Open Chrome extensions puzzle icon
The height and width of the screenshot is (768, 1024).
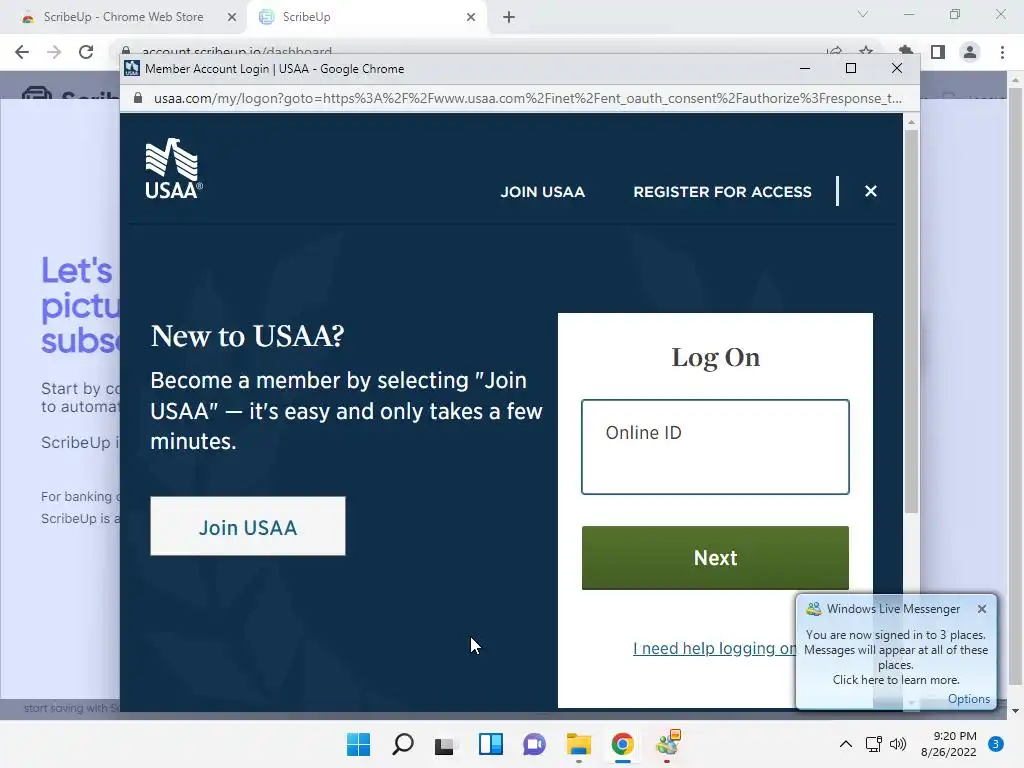coord(905,52)
